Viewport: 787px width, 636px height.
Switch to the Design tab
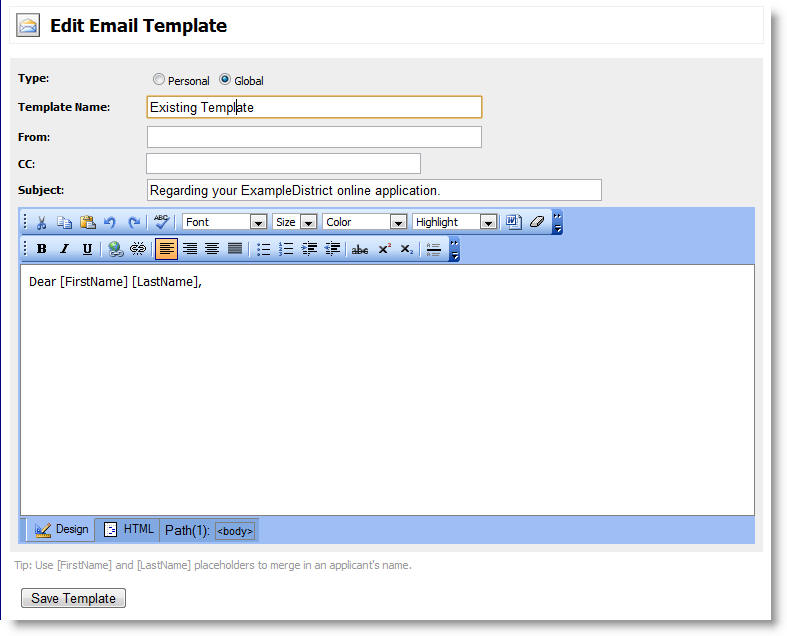61,529
